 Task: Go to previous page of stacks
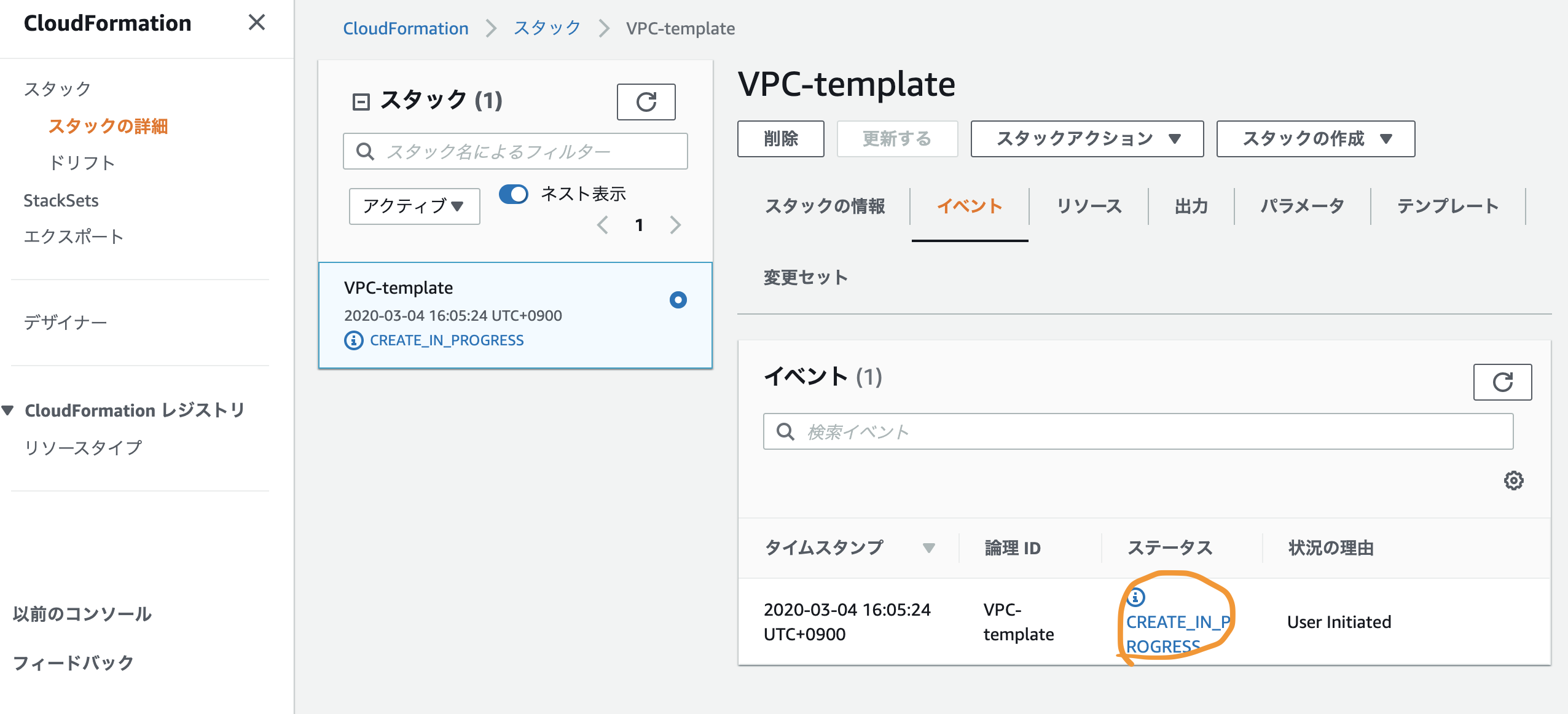coord(603,225)
